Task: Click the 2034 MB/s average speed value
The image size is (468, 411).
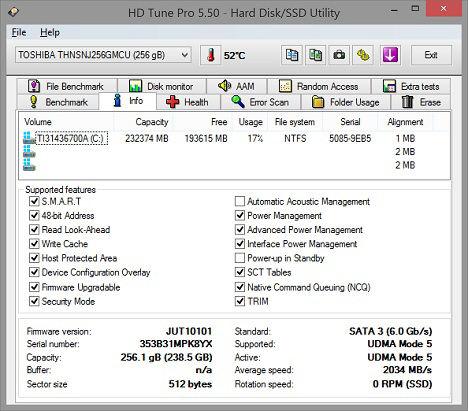Action: (x=407, y=370)
